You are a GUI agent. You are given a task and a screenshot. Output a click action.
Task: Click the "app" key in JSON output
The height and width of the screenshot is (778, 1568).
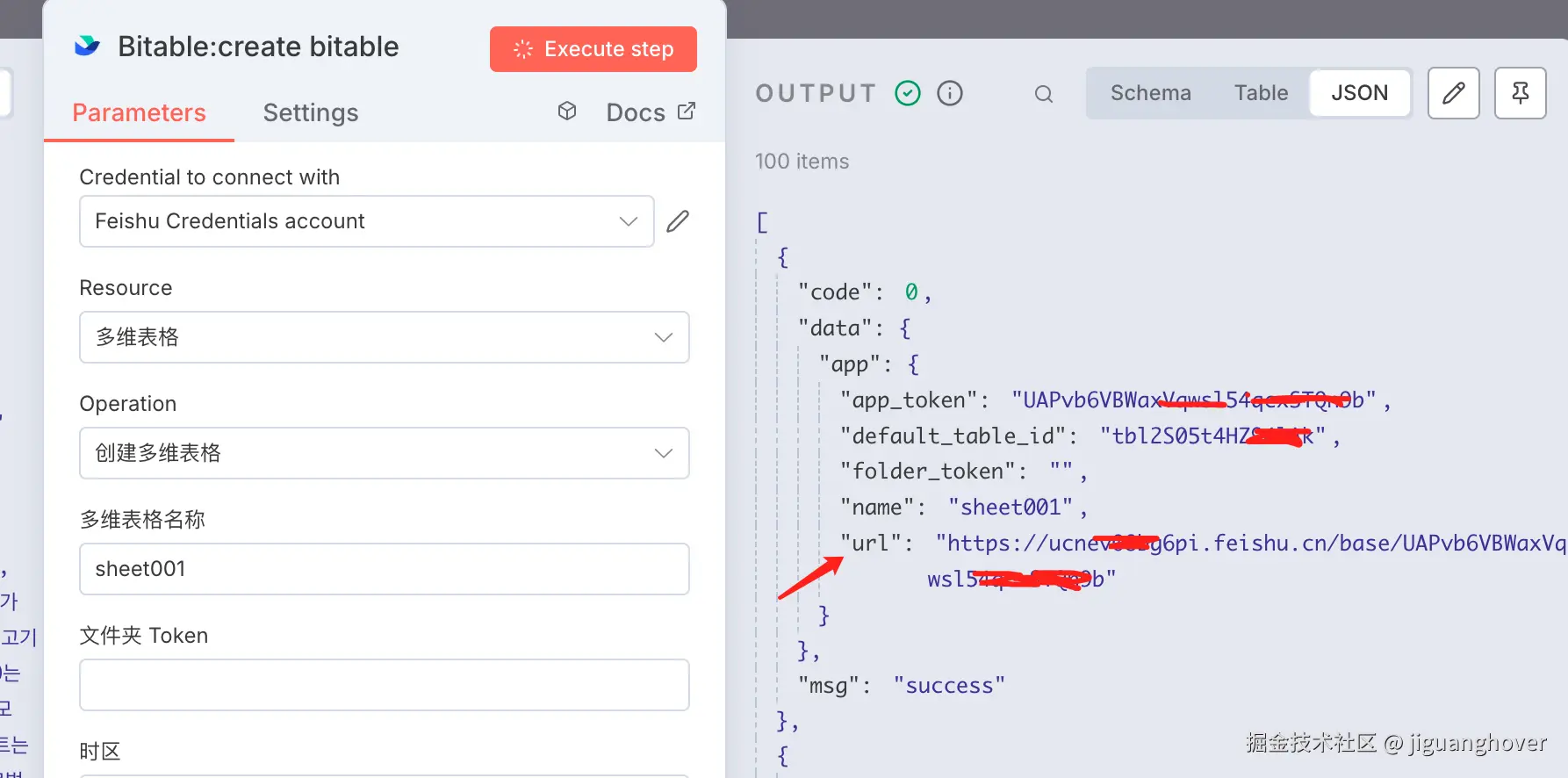[x=850, y=364]
